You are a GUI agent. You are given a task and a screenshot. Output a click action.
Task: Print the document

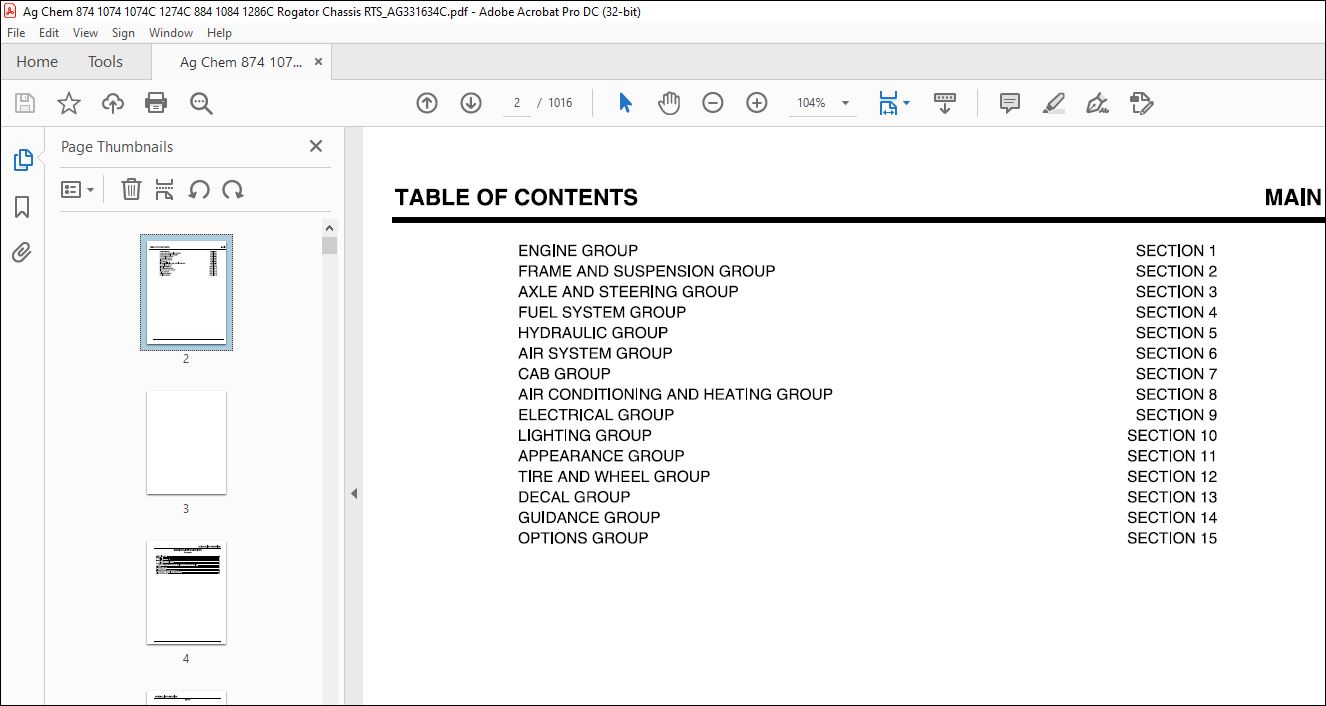pyautogui.click(x=156, y=103)
